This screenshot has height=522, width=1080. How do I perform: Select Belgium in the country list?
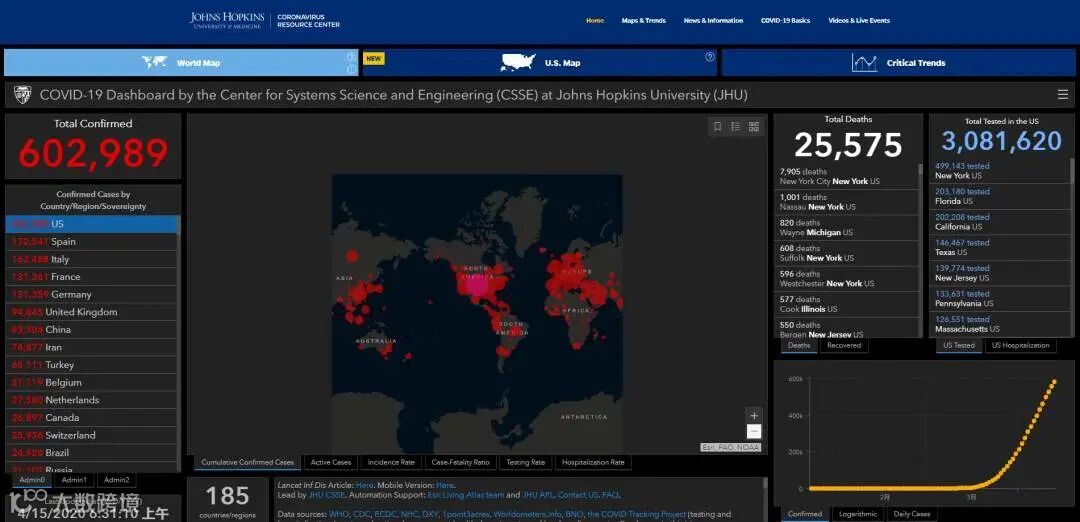[92, 383]
